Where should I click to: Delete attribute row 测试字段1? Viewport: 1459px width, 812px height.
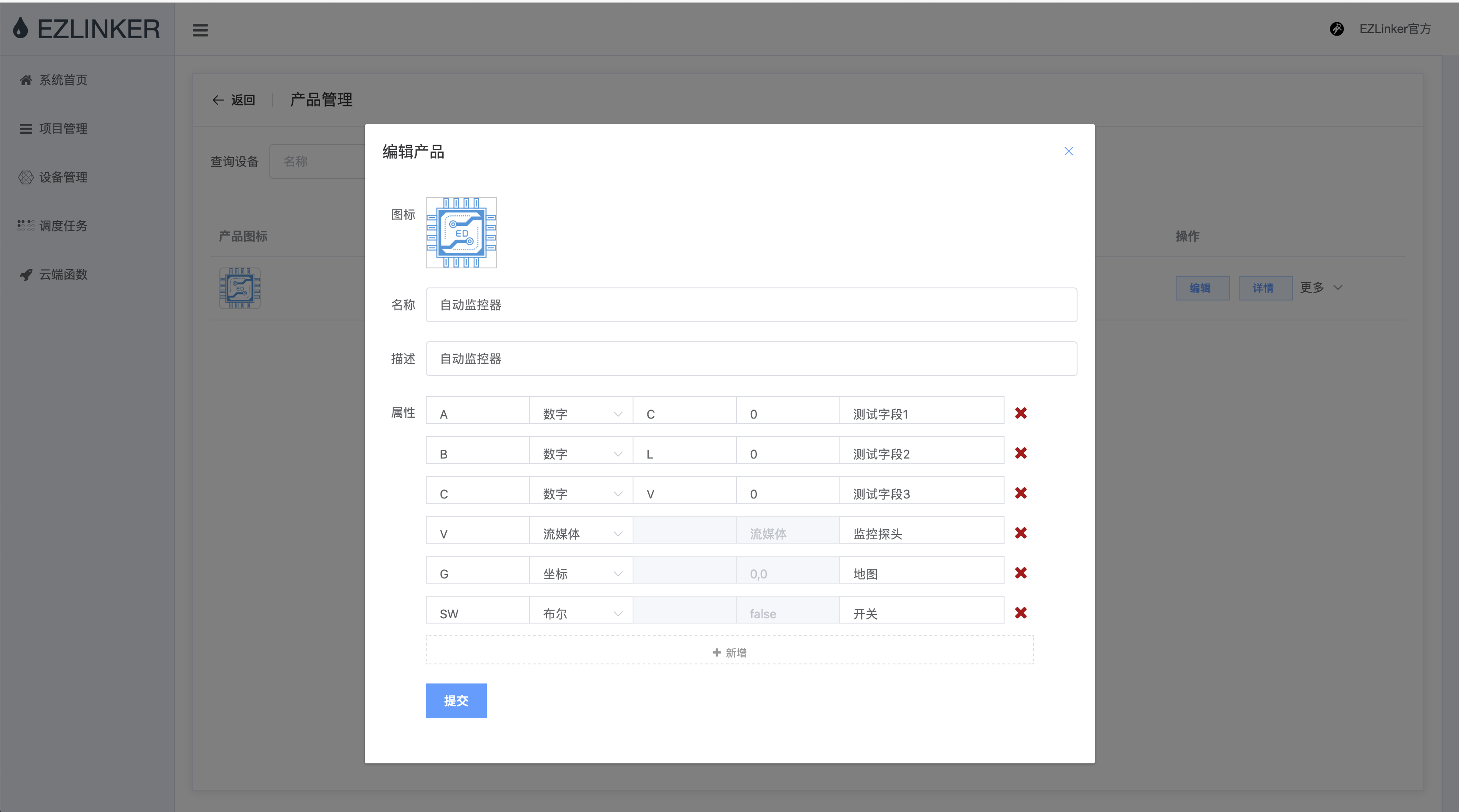click(1021, 413)
